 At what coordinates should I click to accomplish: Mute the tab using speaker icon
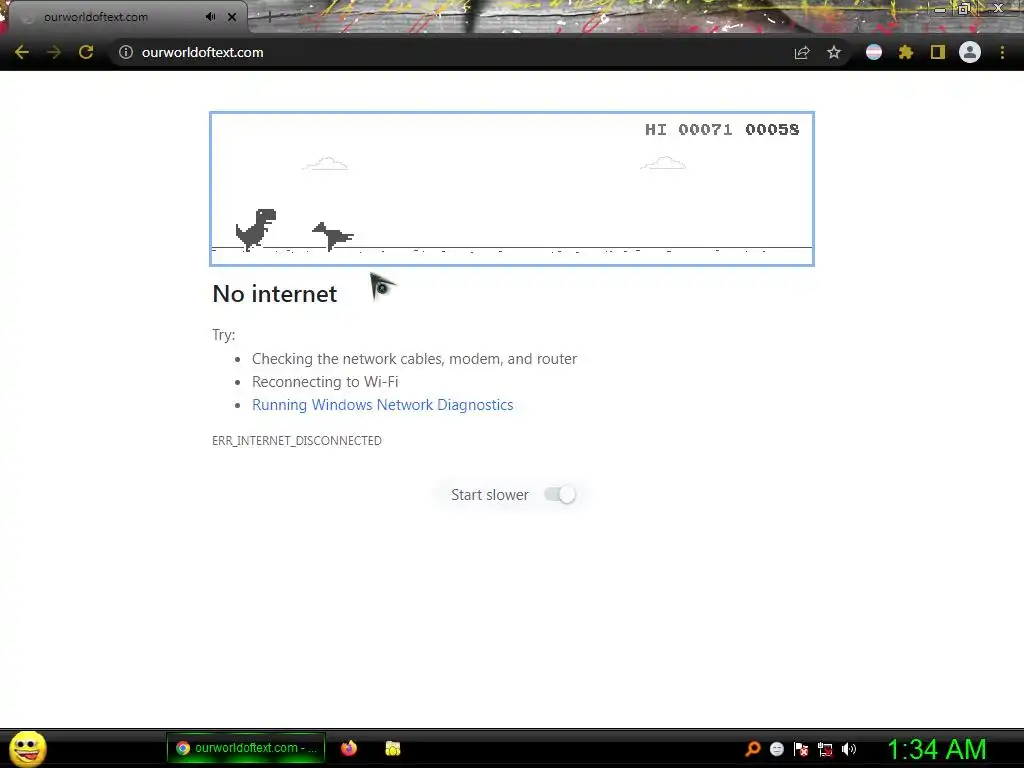point(210,17)
